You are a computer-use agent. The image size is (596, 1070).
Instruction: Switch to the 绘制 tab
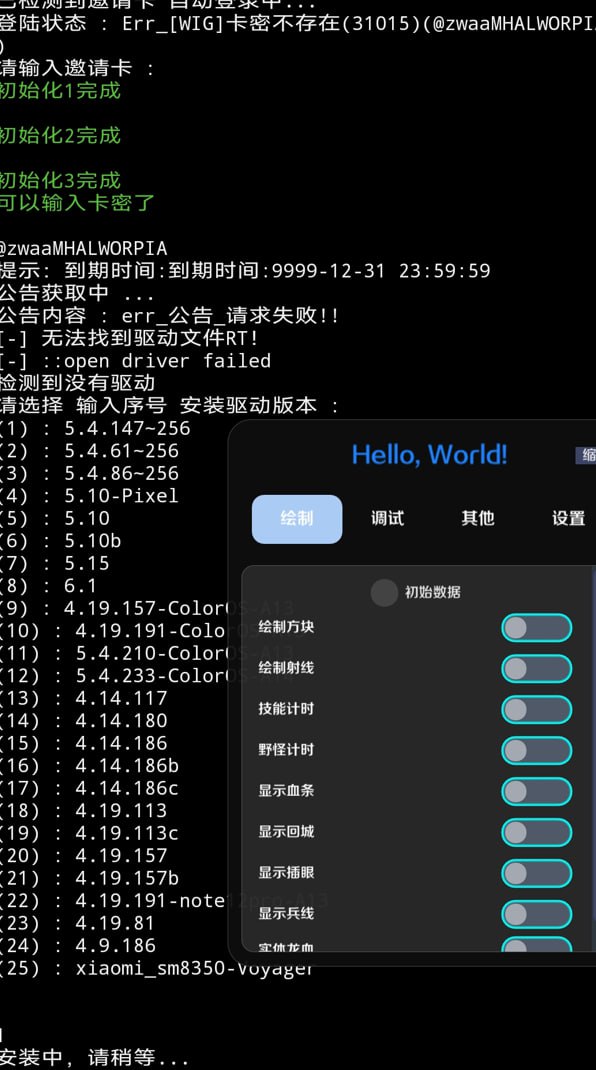[297, 519]
